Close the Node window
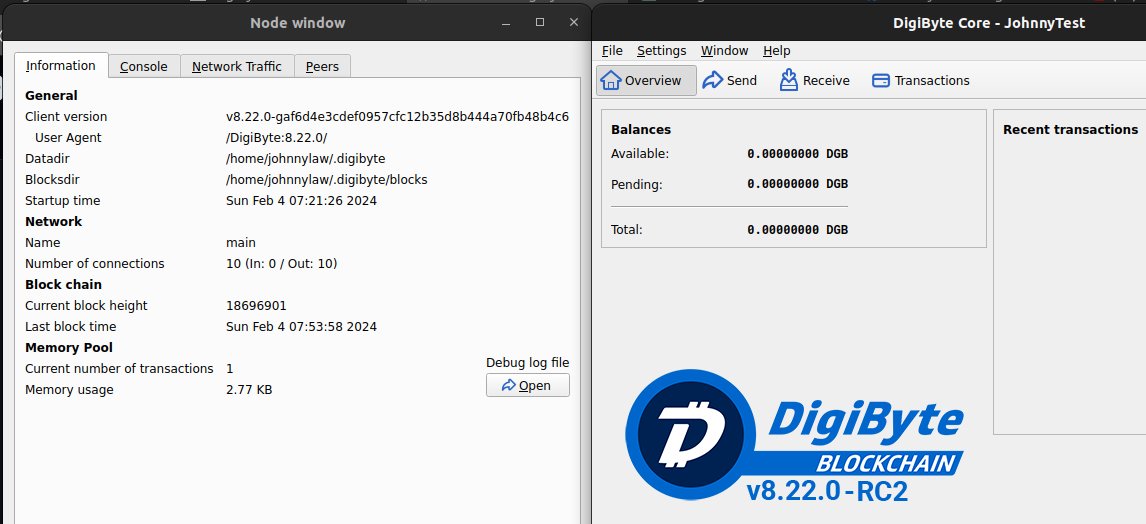 (x=574, y=23)
